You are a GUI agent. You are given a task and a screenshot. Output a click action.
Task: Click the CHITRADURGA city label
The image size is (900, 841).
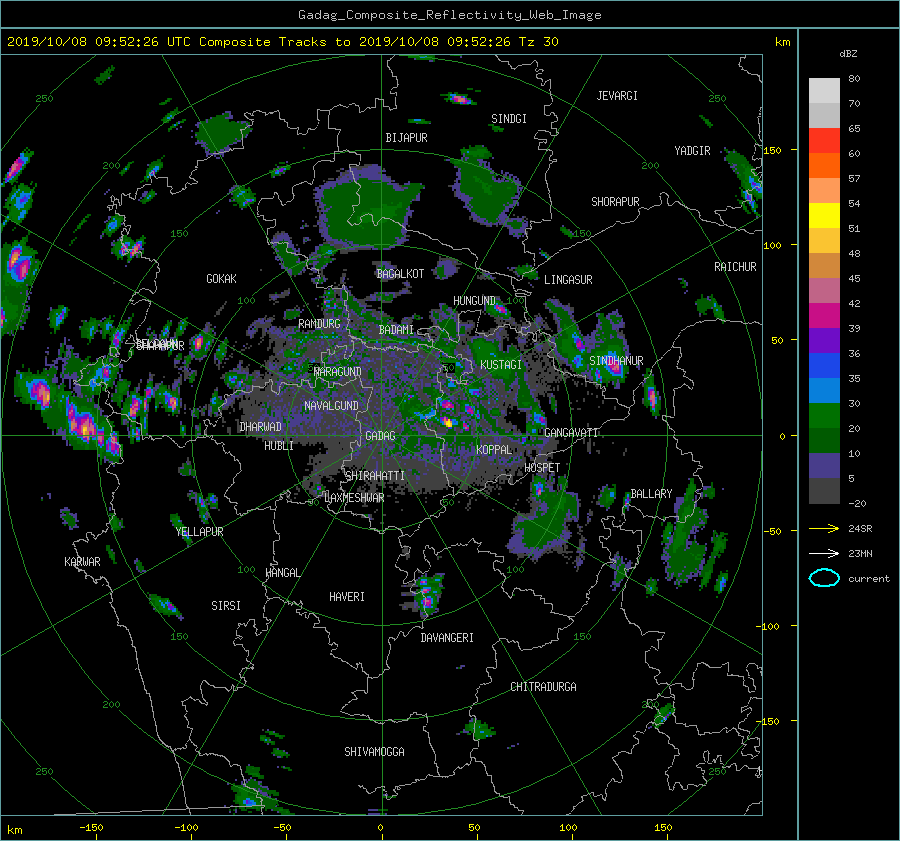[543, 687]
